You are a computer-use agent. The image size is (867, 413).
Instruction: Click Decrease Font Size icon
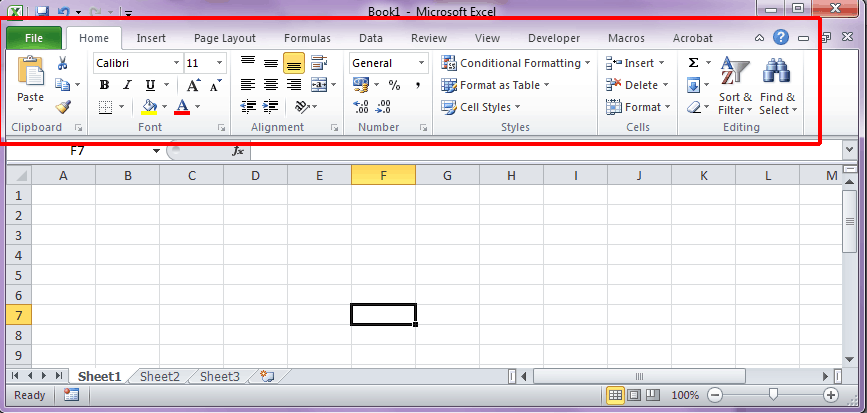click(x=216, y=85)
